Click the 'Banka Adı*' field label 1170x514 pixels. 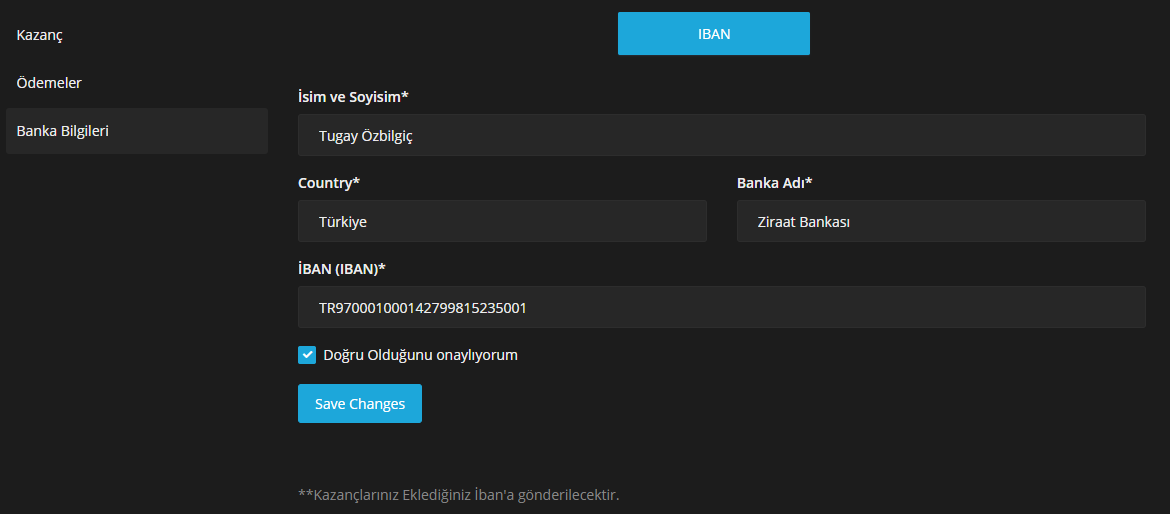click(x=774, y=183)
